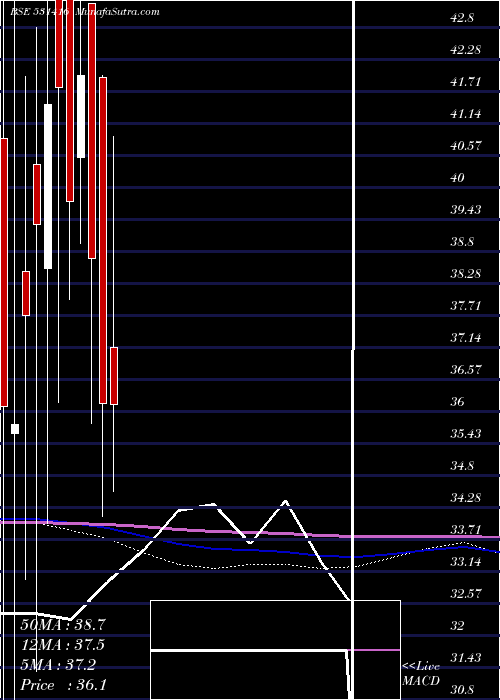
Task: Click the pink MACD signal segment in box
Action: click(x=376, y=650)
